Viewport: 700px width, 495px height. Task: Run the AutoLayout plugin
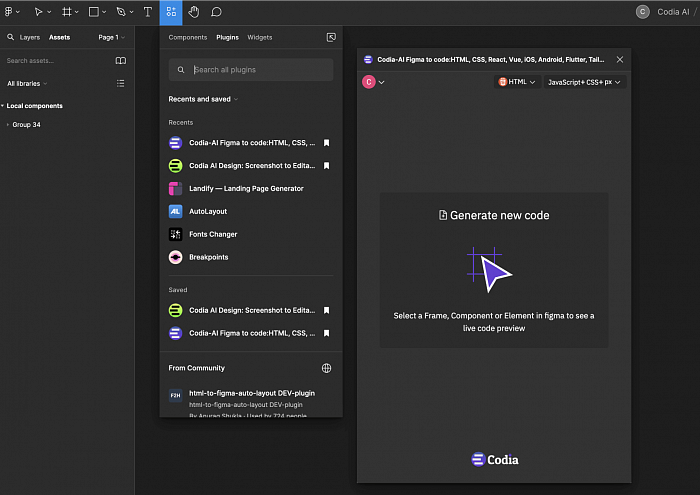click(198, 211)
